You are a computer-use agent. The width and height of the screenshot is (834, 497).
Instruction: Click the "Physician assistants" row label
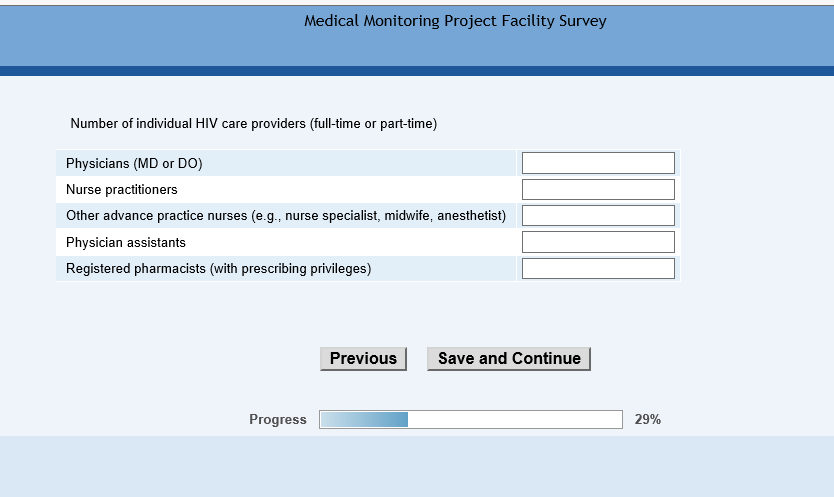click(126, 243)
